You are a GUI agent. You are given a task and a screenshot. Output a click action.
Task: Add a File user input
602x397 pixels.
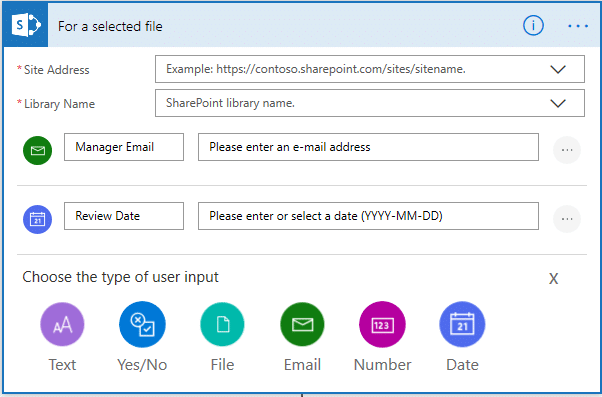coord(222,324)
